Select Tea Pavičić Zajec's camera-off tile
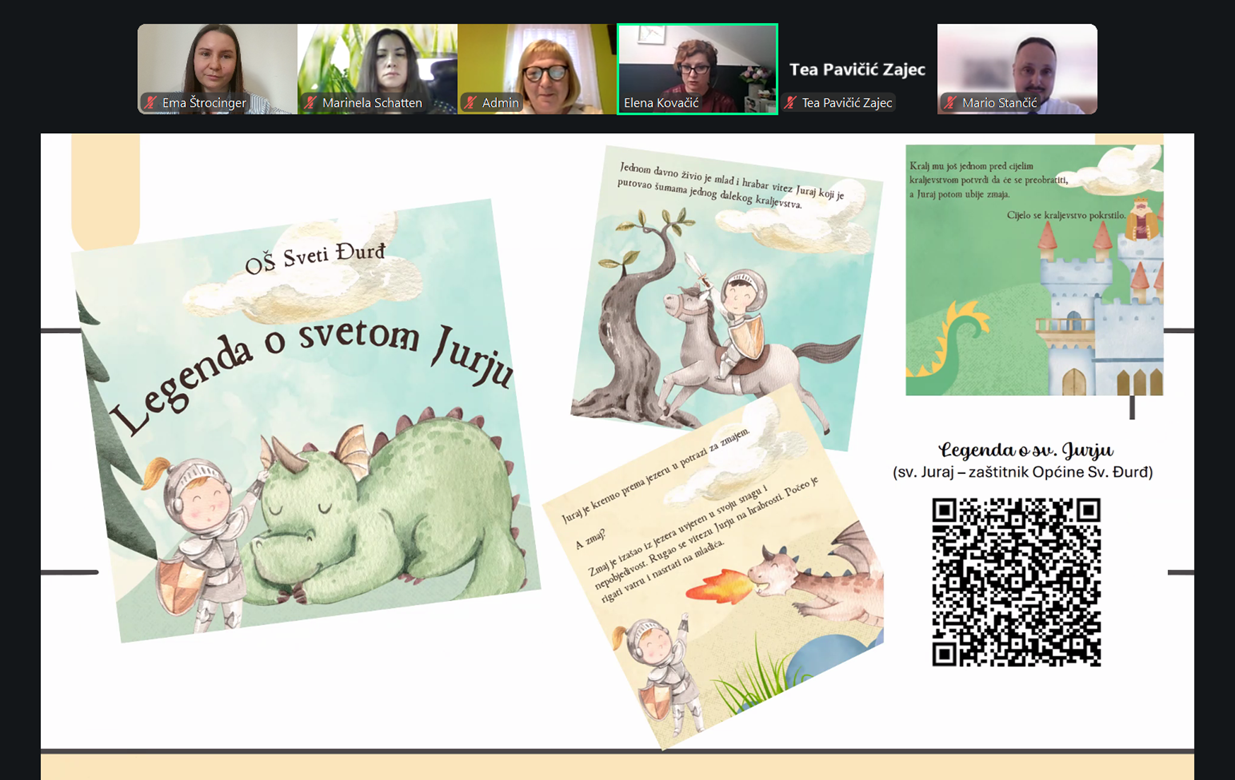This screenshot has width=1235, height=780. (857, 60)
